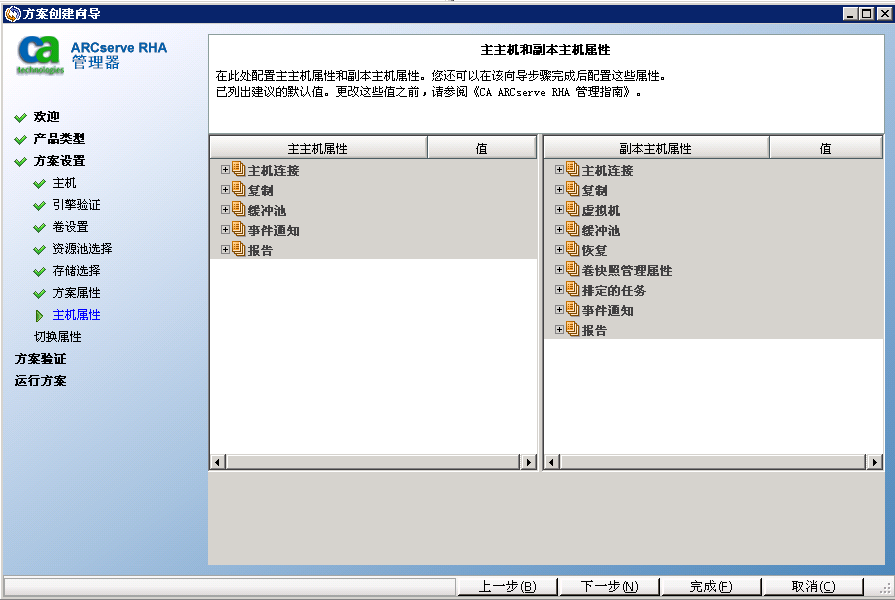895x600 pixels.
Task: Expand the 复制 node under 副本主机属性
Action: (x=558, y=189)
